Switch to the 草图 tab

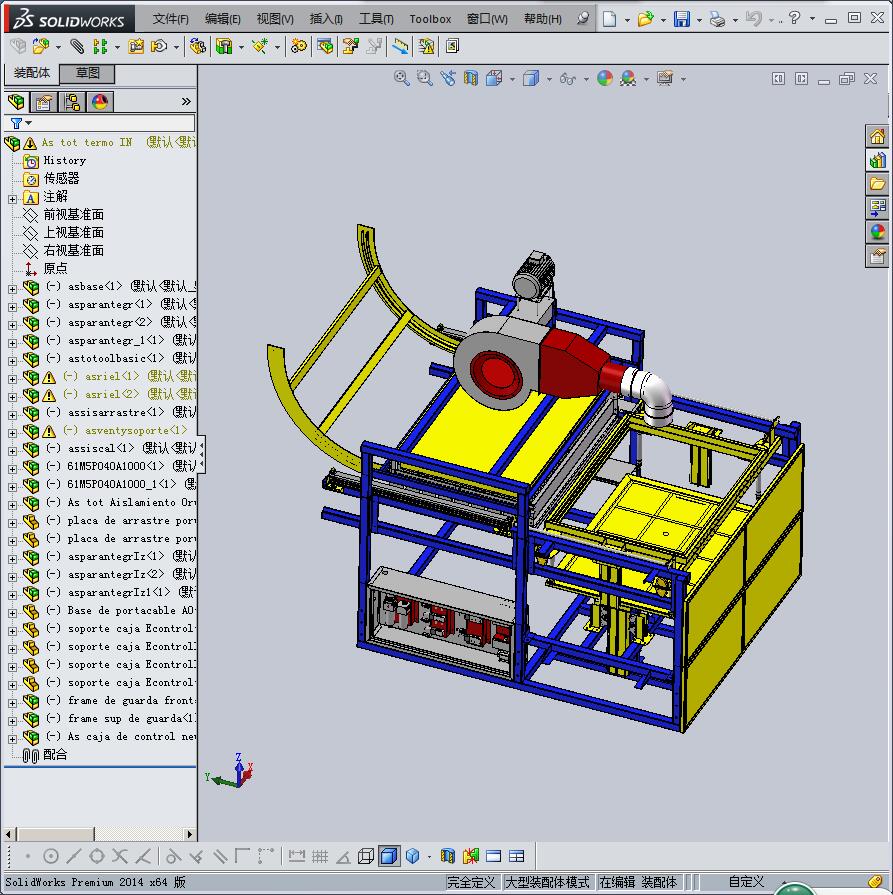coord(87,73)
